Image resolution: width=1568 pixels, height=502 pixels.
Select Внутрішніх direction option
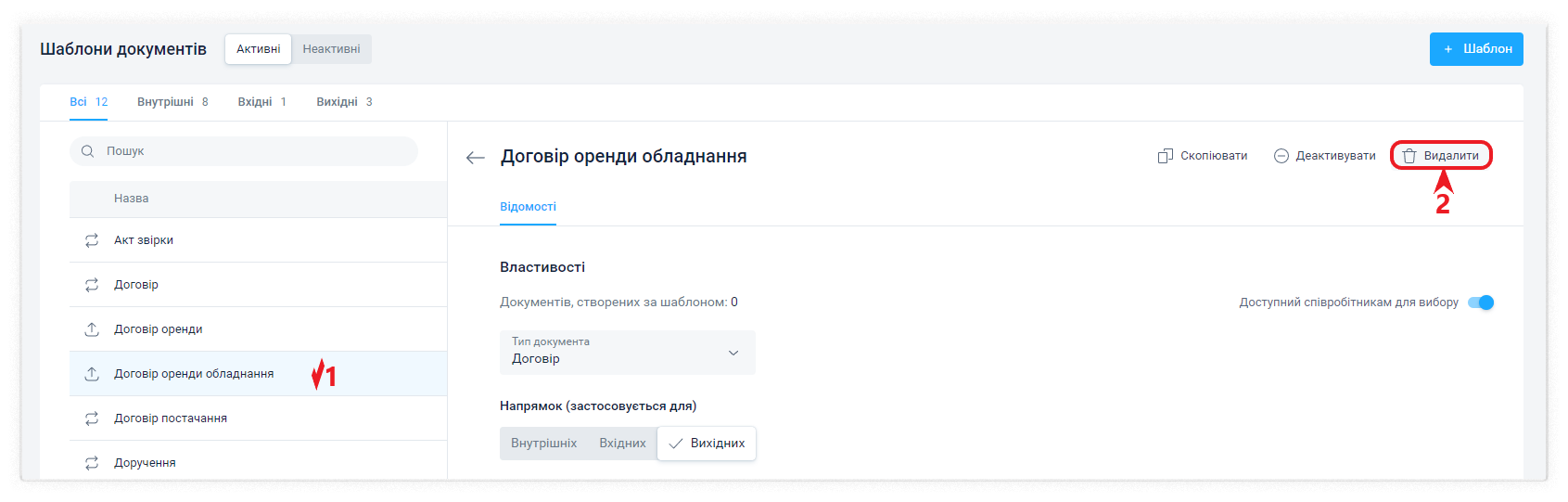[543, 444]
